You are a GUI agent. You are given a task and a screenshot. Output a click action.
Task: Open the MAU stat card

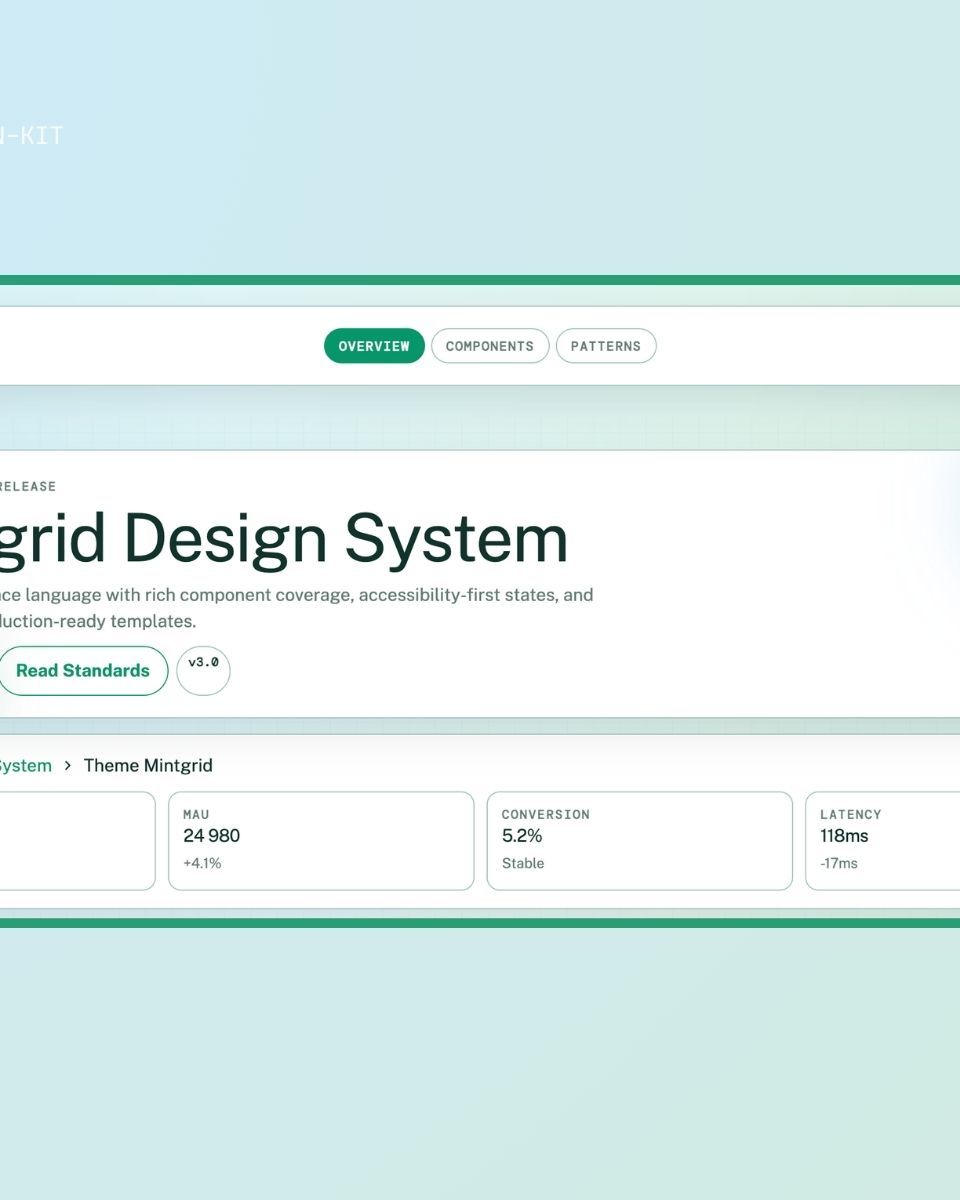coord(321,841)
